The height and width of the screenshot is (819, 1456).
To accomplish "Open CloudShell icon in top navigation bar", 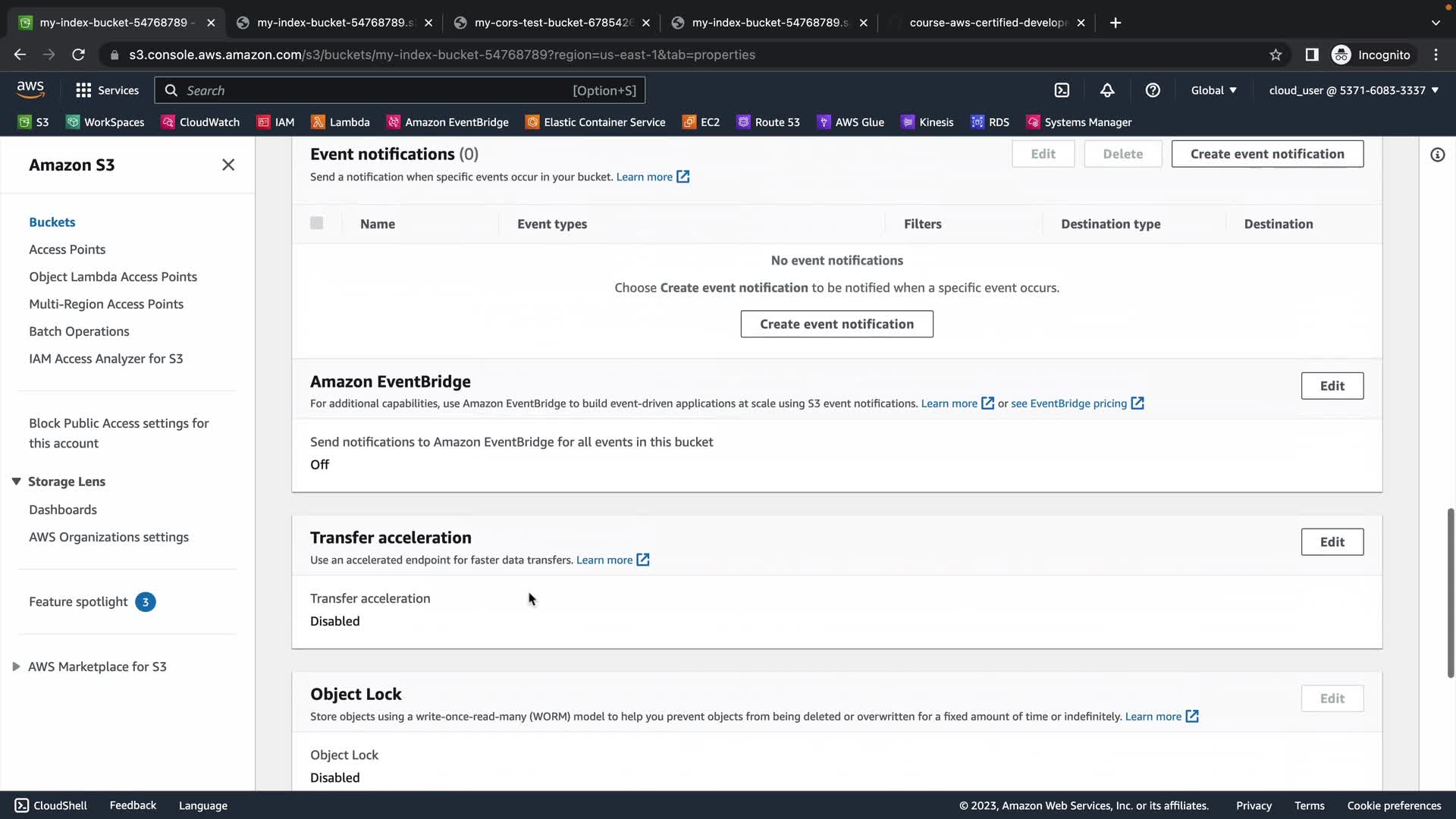I will pyautogui.click(x=1062, y=90).
